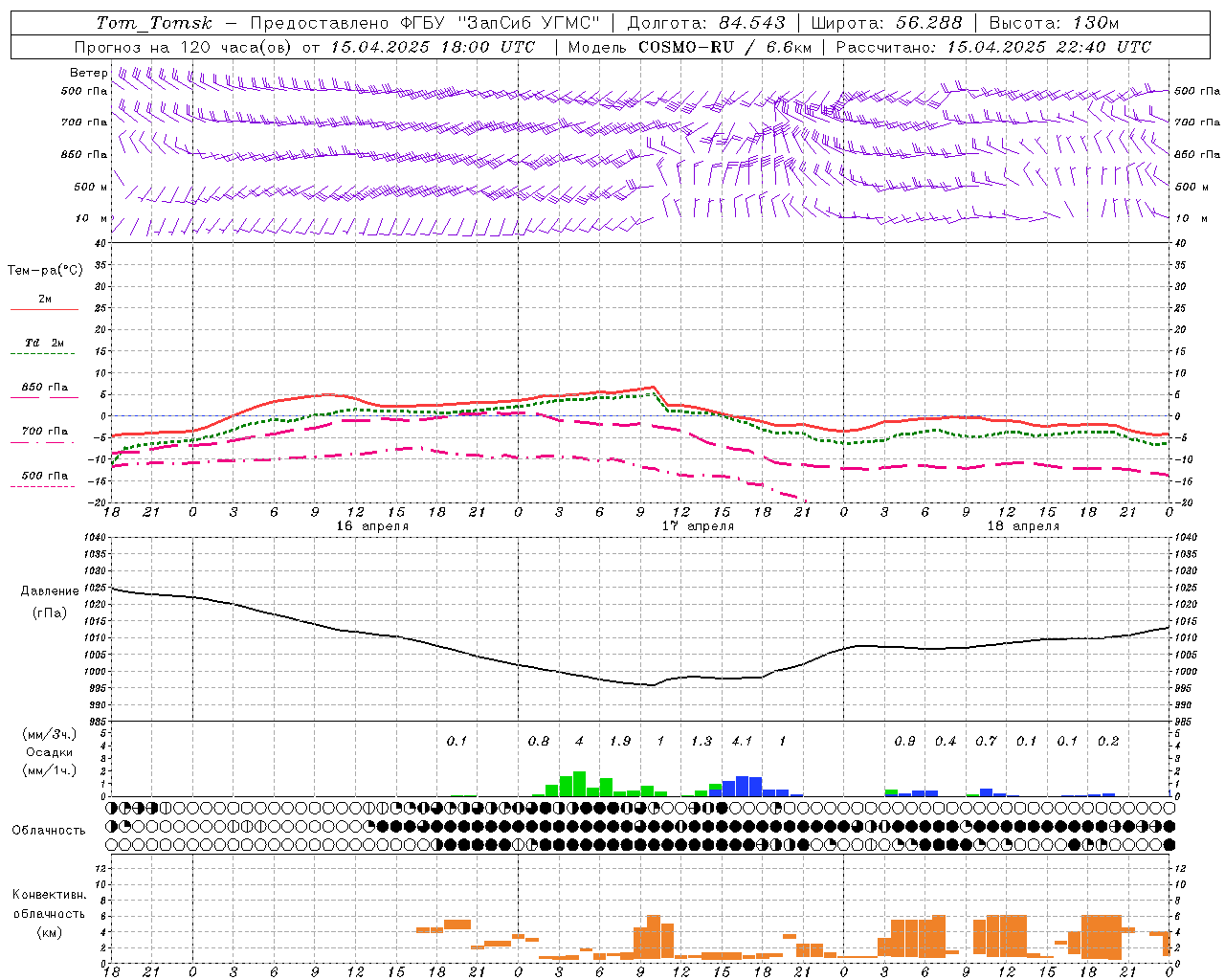Click the 'Конвективн.' convective cloud label
Screen dimensions: 1225x980
pos(49,895)
